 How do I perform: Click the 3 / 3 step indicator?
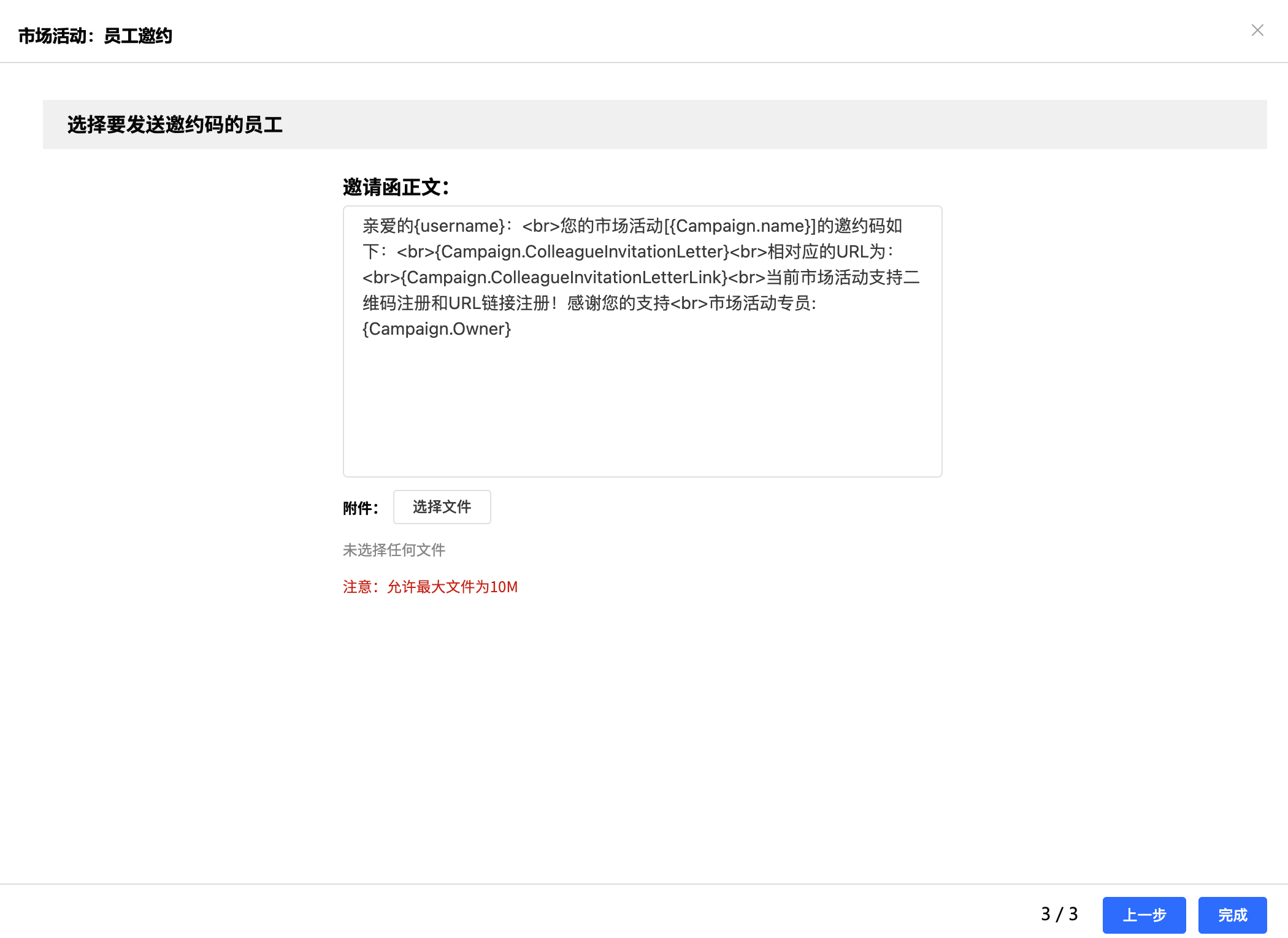tap(1059, 914)
